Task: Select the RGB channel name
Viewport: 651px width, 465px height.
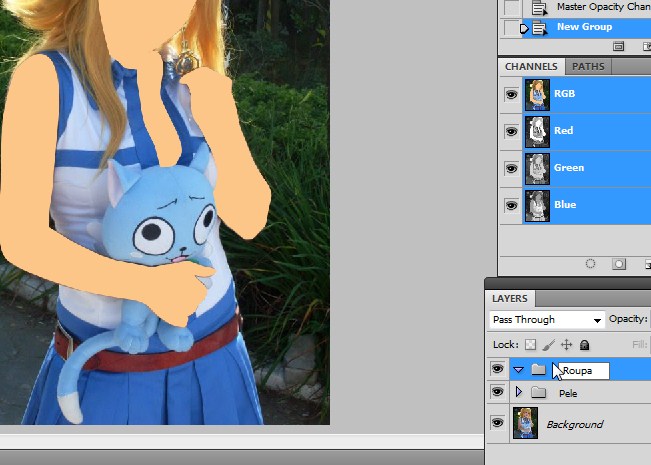Action: (x=564, y=93)
